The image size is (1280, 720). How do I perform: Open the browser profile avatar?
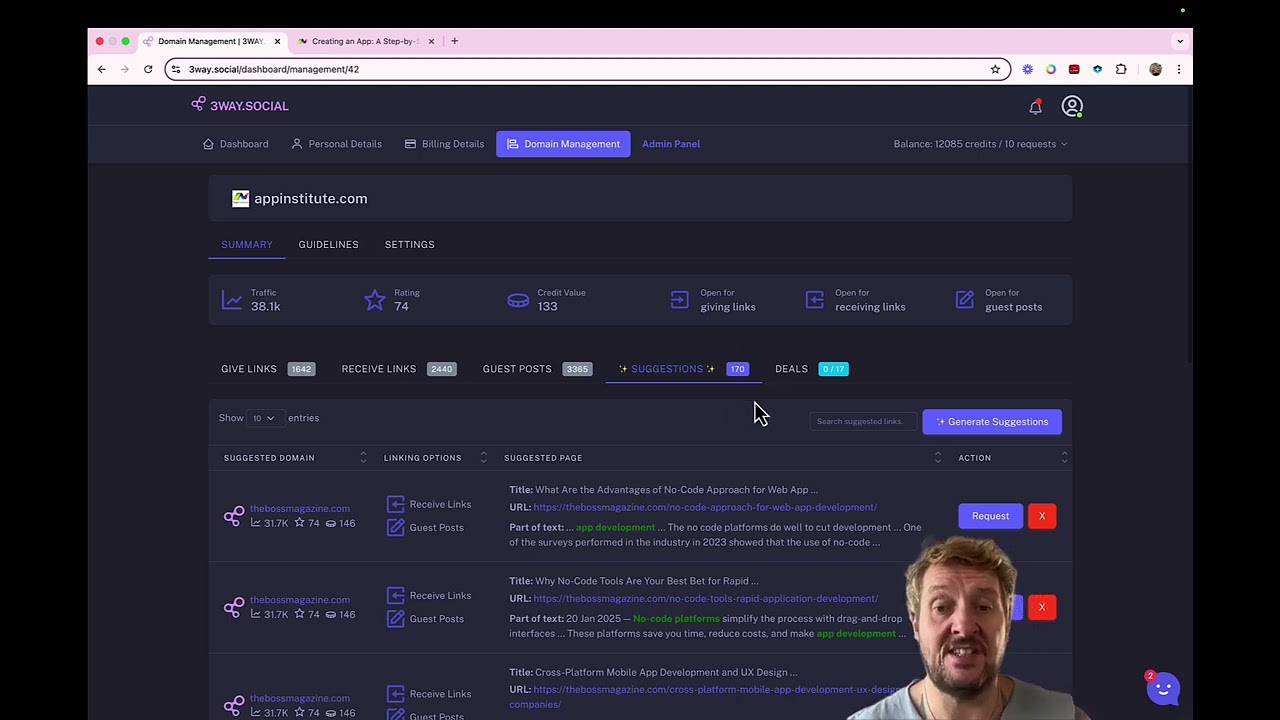coord(1155,69)
